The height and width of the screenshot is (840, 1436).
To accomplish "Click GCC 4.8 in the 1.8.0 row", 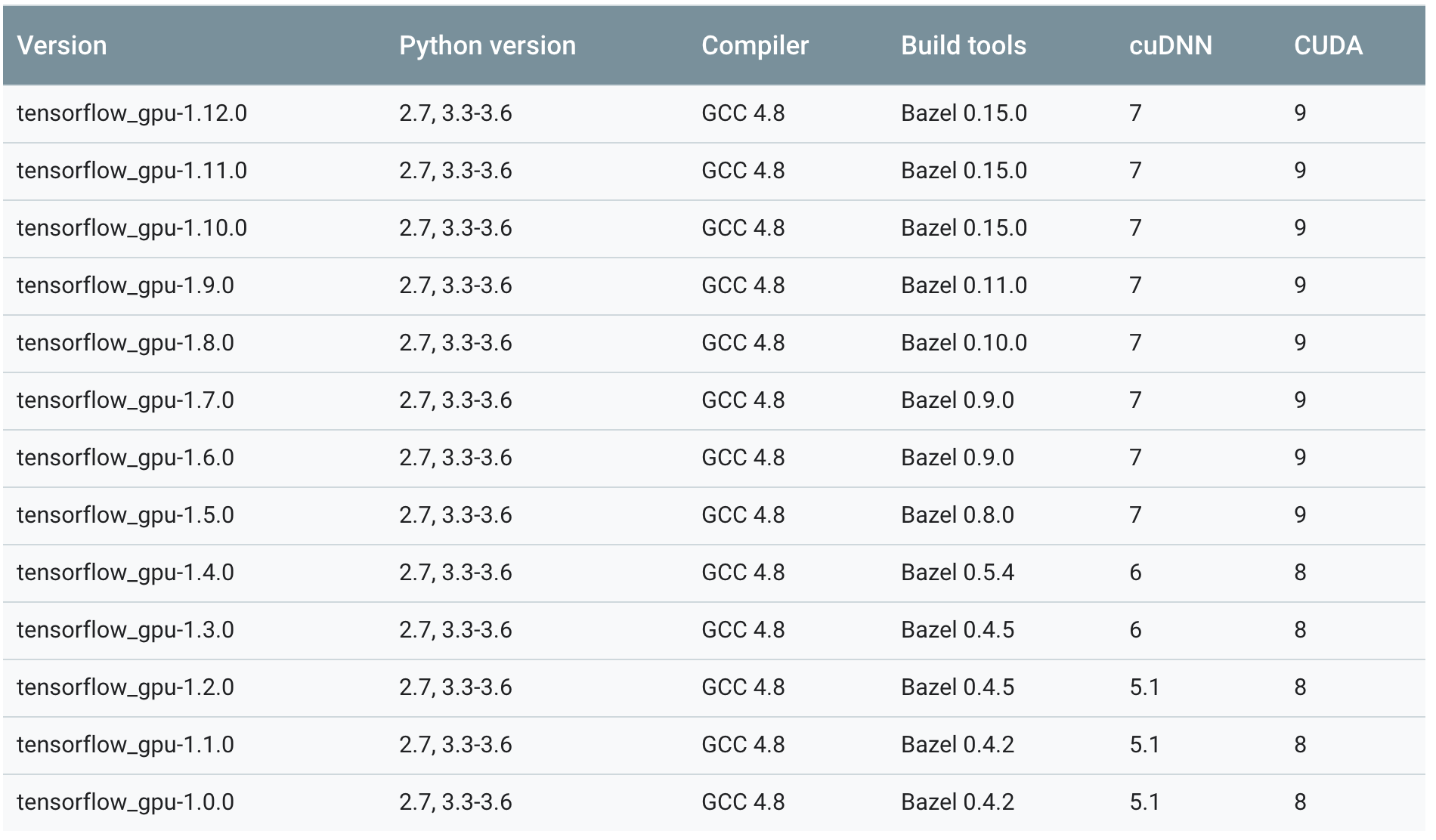I will point(743,343).
